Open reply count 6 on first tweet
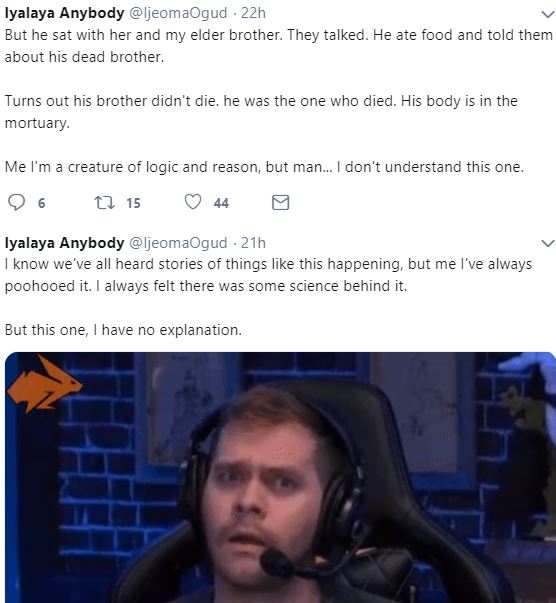The image size is (556, 603). 42,203
